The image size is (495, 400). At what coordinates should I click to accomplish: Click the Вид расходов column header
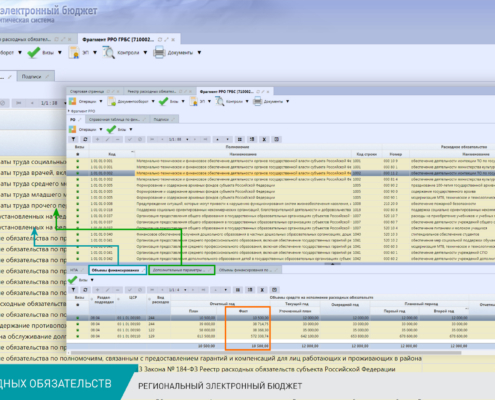pos(160,300)
